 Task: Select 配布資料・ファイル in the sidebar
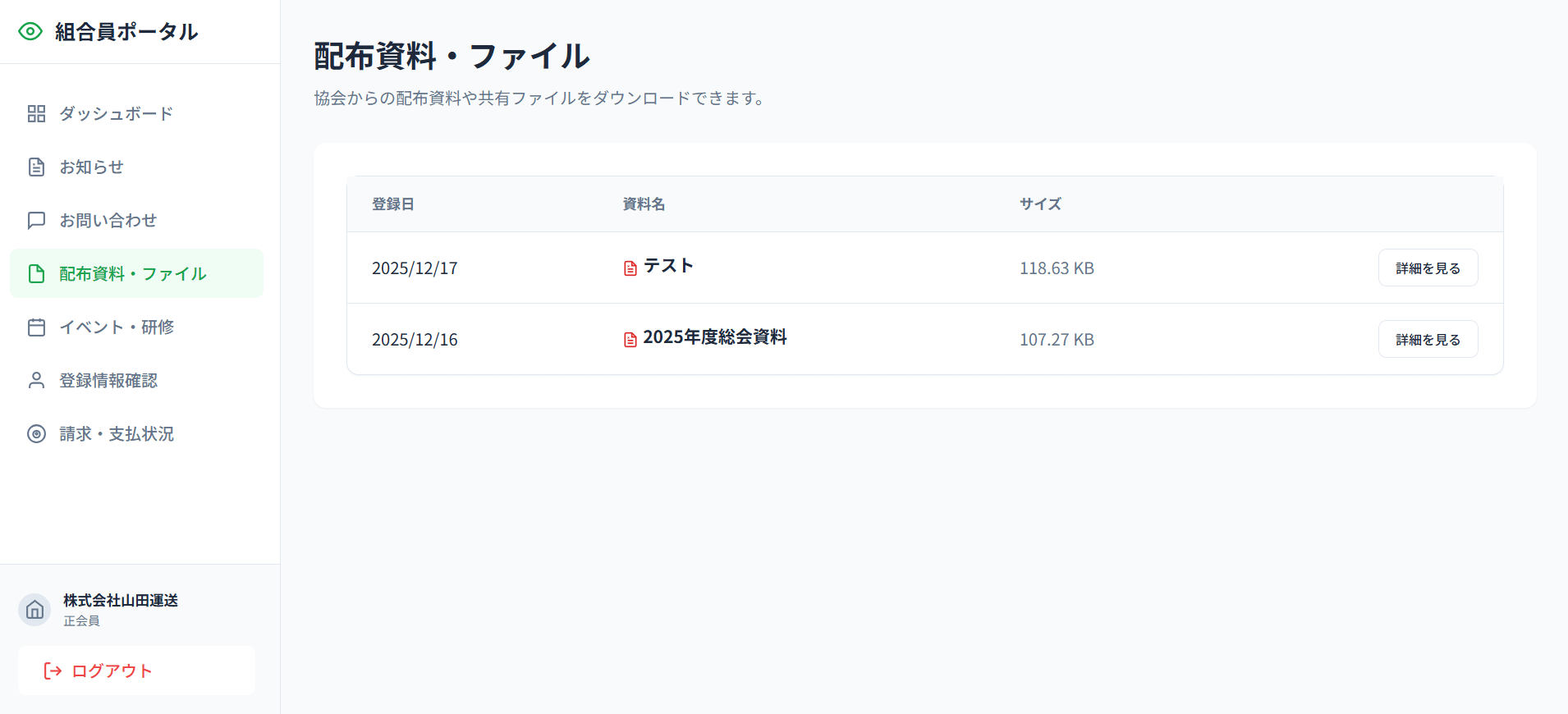click(x=133, y=274)
